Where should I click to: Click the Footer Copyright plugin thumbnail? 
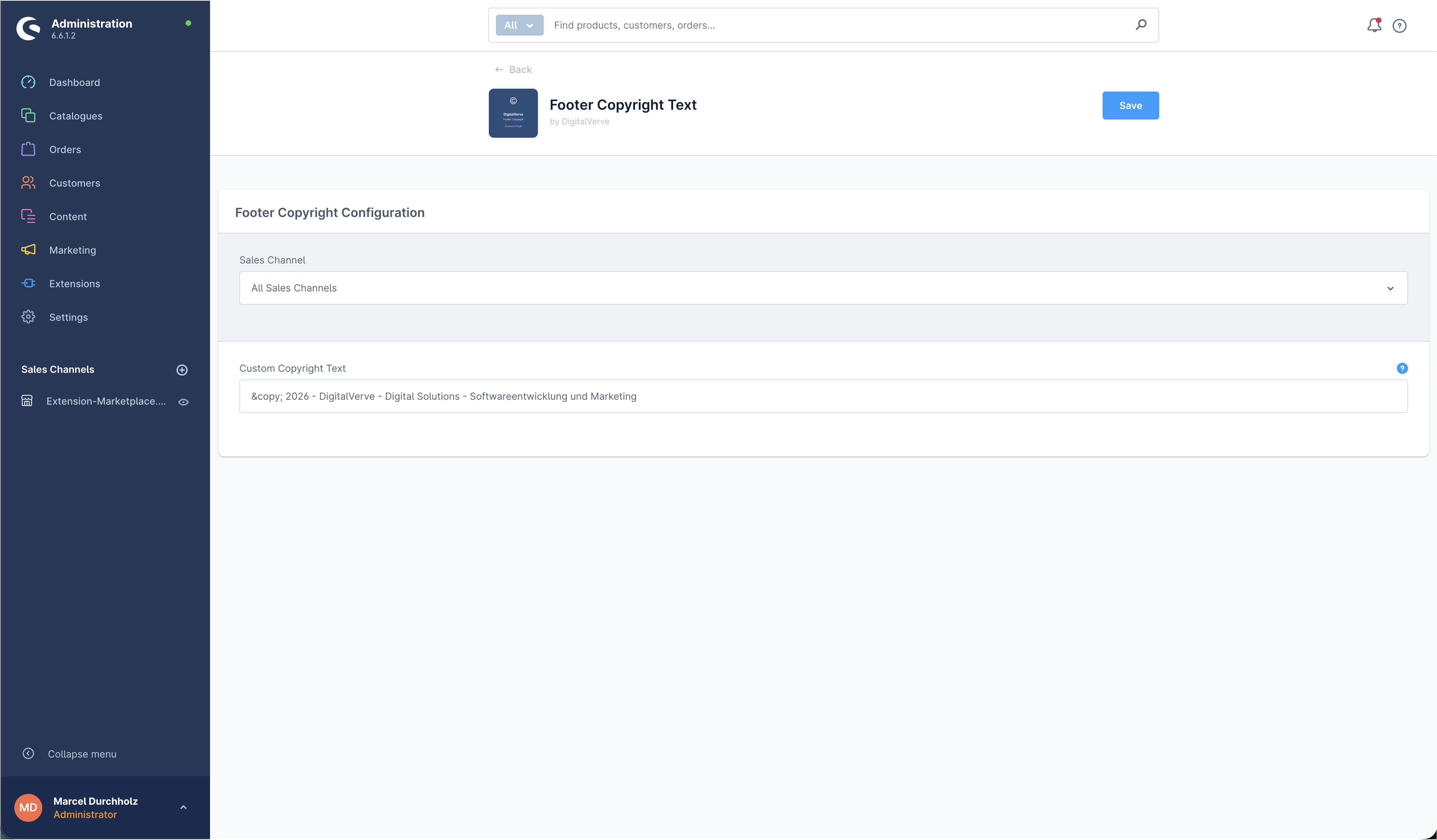pyautogui.click(x=513, y=113)
